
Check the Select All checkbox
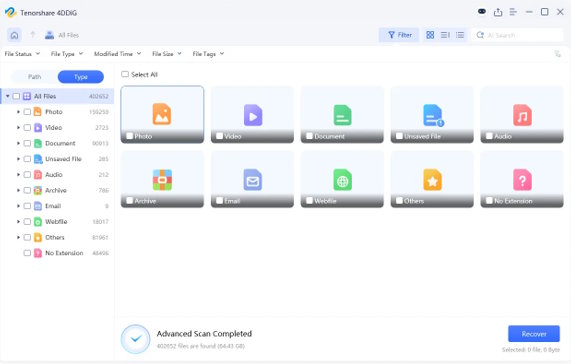pos(125,74)
